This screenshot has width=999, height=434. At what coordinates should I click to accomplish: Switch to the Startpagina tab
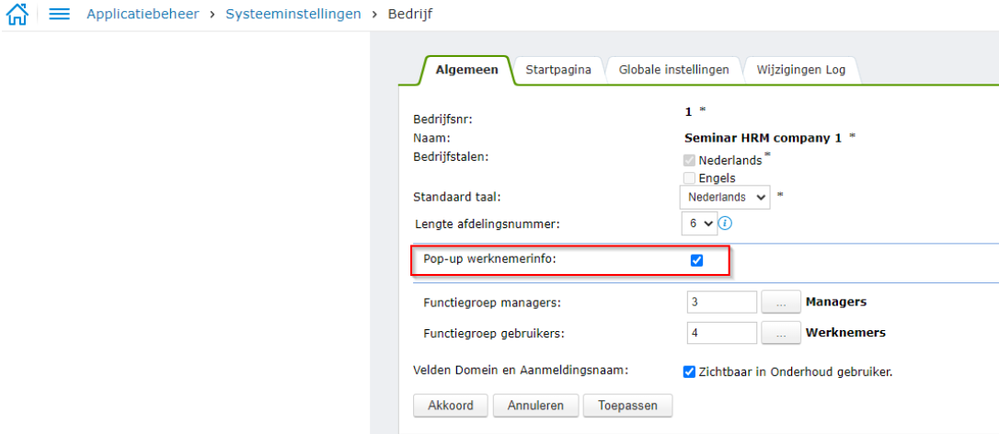coord(558,70)
